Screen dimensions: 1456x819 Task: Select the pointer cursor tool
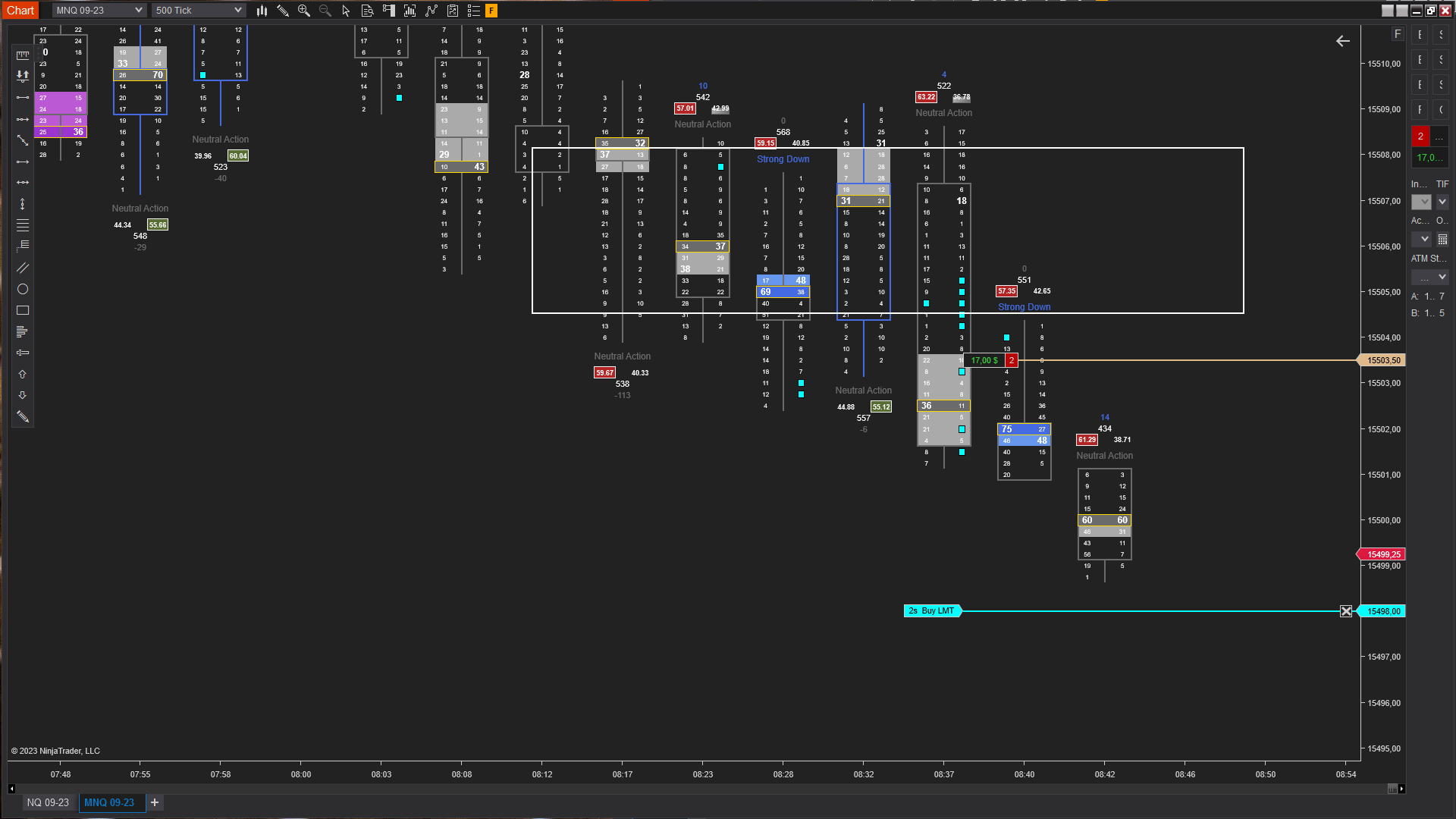point(347,11)
